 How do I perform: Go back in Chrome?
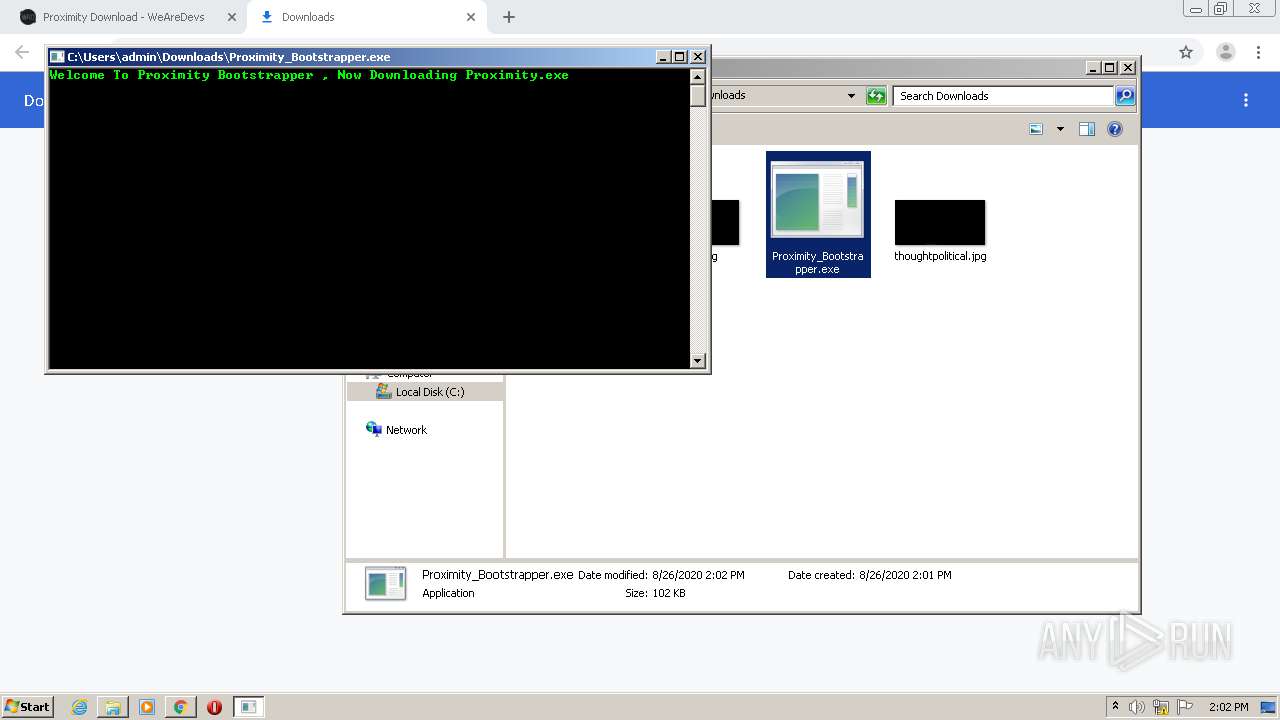(x=22, y=52)
